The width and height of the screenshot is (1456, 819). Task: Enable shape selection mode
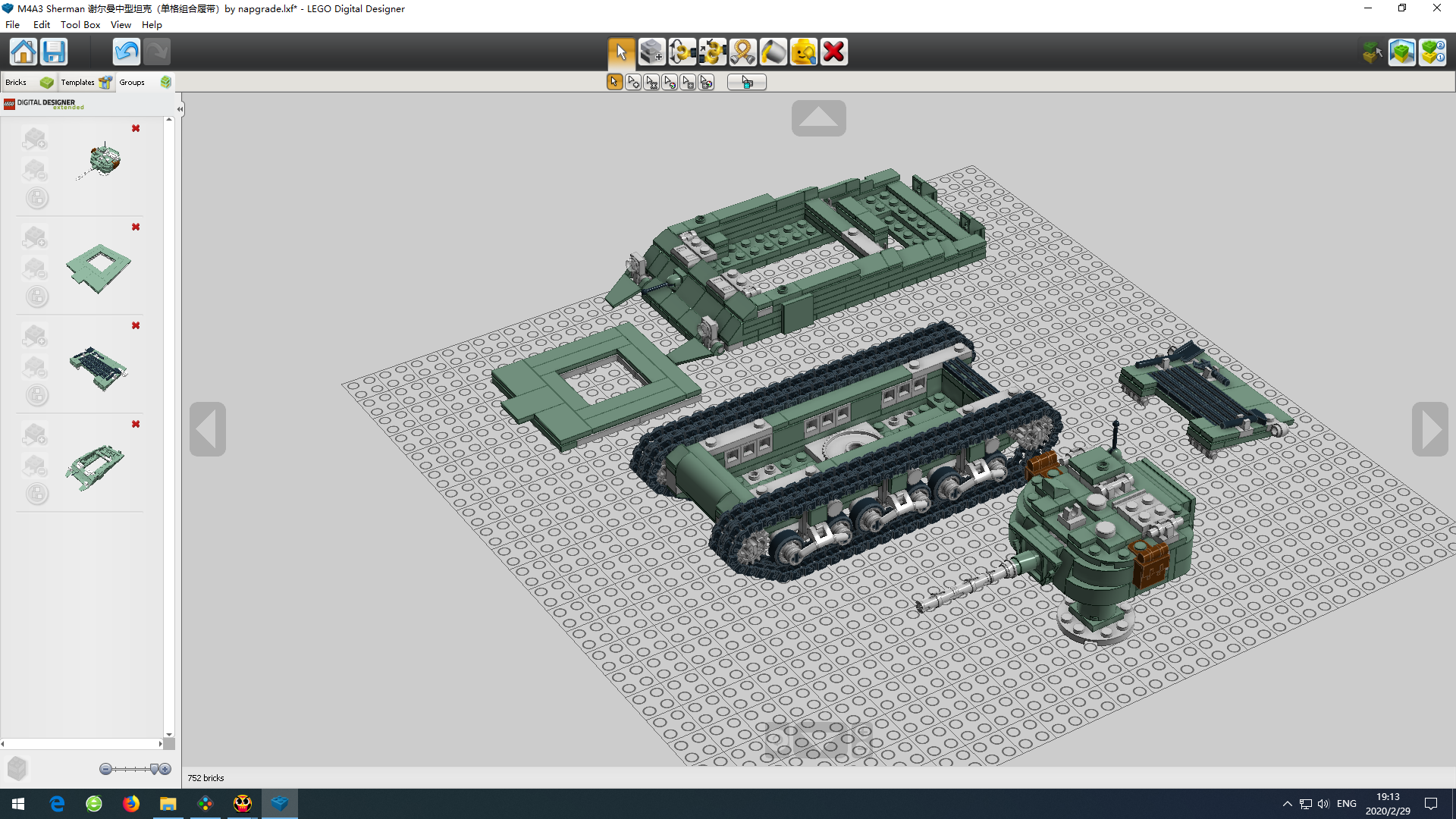[688, 82]
